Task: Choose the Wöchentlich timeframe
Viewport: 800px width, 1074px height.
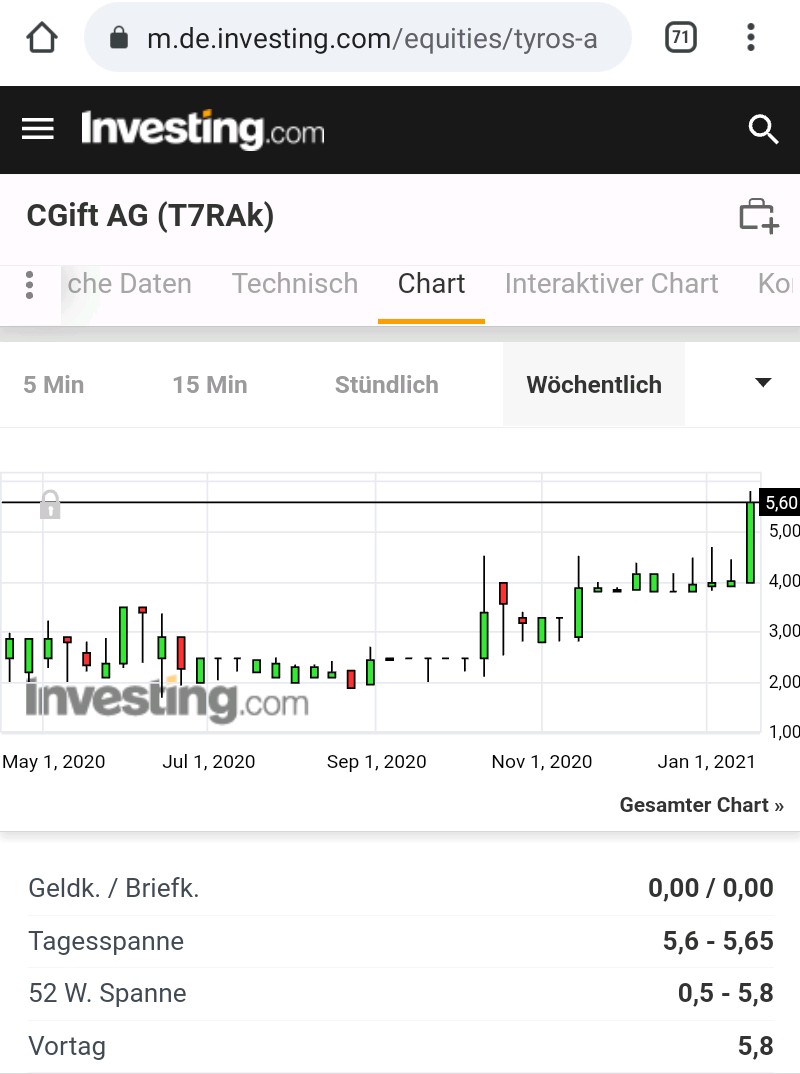Action: point(594,385)
